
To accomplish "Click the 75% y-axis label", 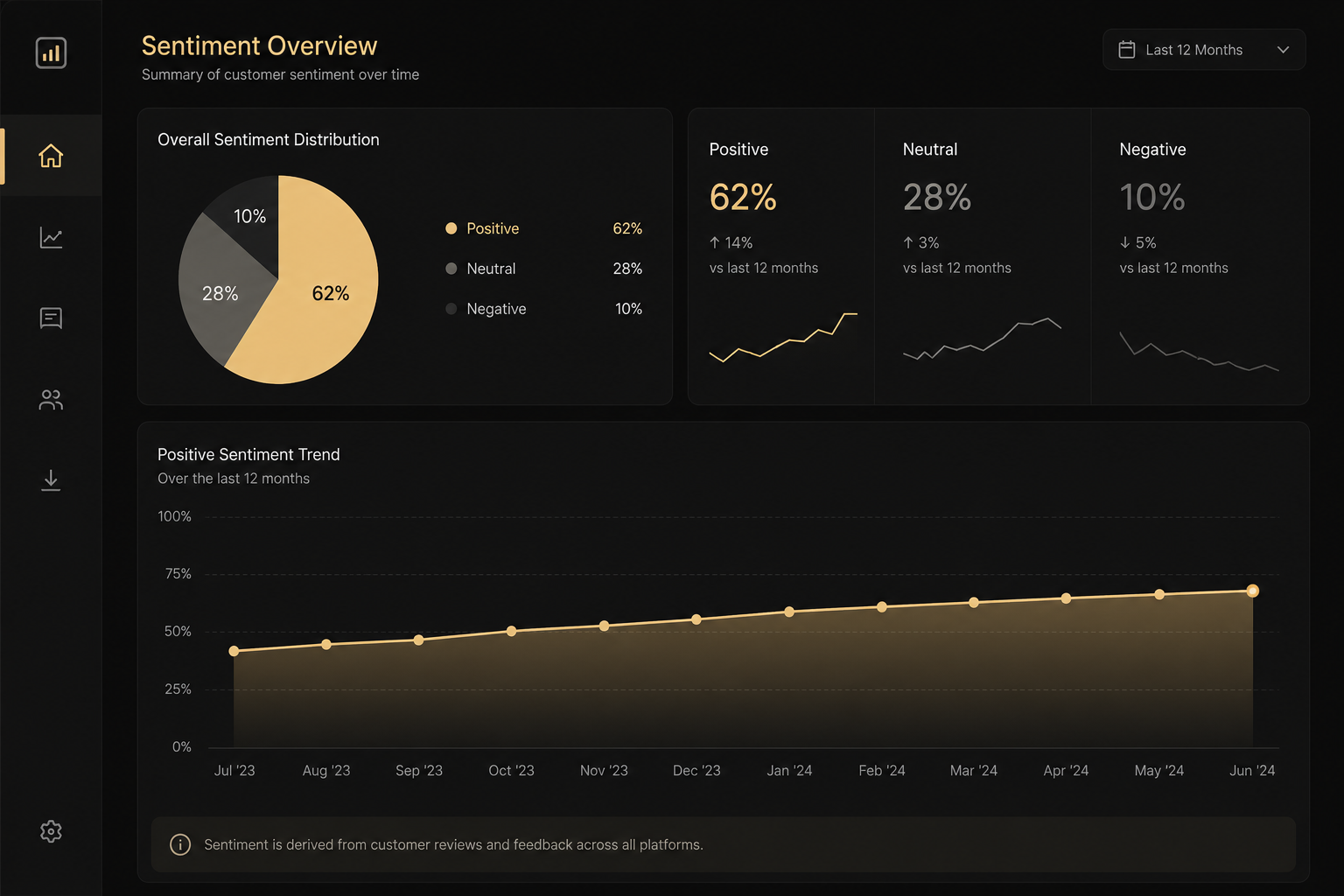I will (x=178, y=574).
